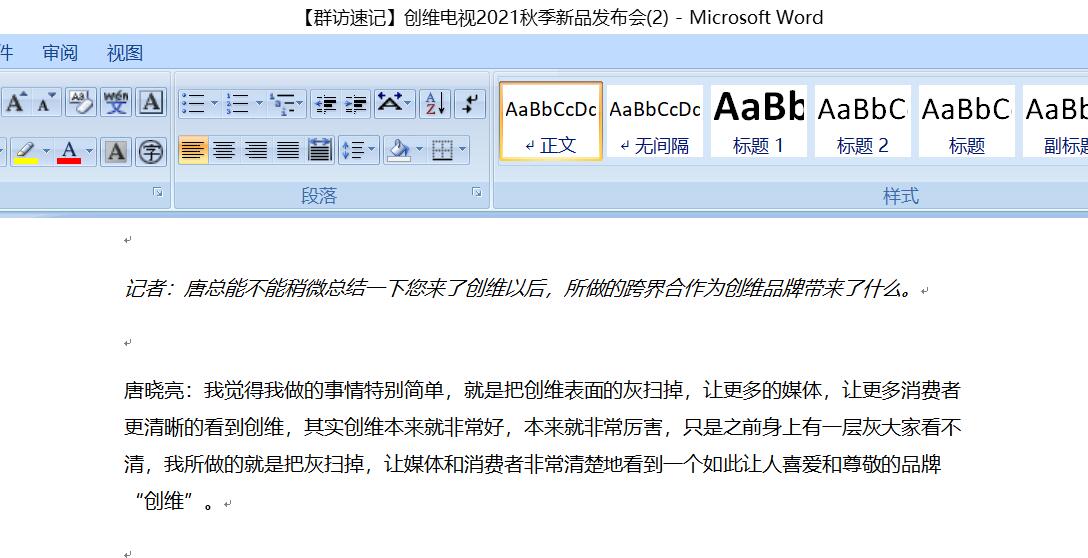Switch to the 视图 (View) tab

(125, 53)
